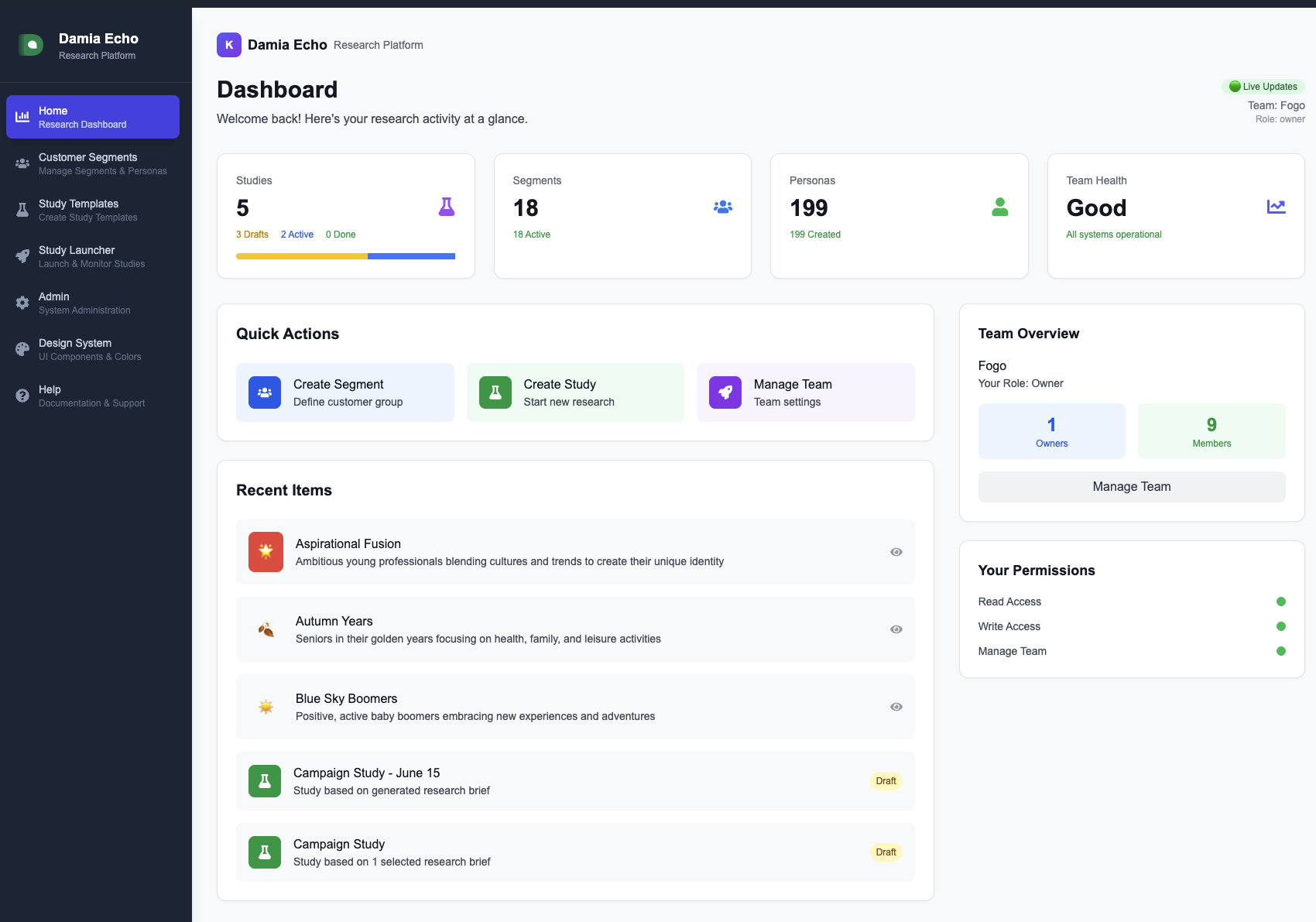This screenshot has width=1316, height=922.
Task: Open the Customer Segments section
Action: tap(93, 163)
